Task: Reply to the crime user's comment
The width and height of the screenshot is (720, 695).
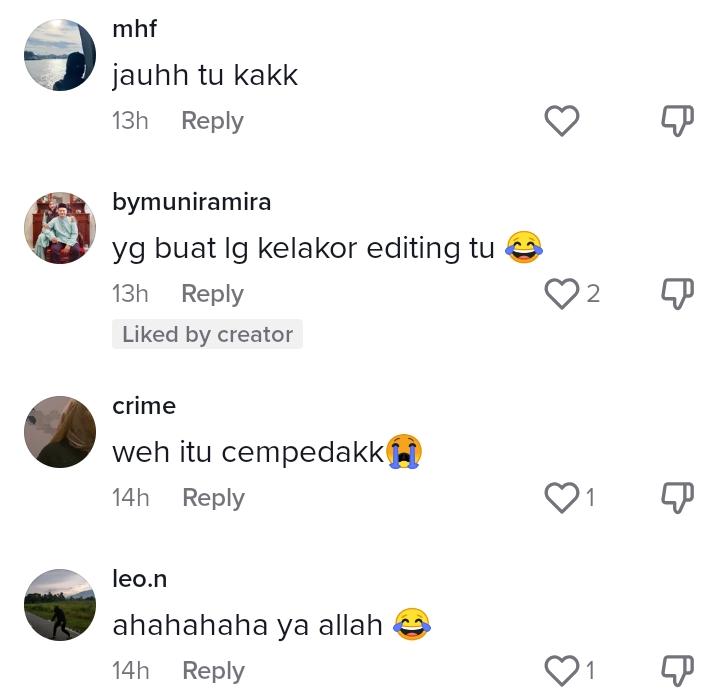Action: pos(213,498)
